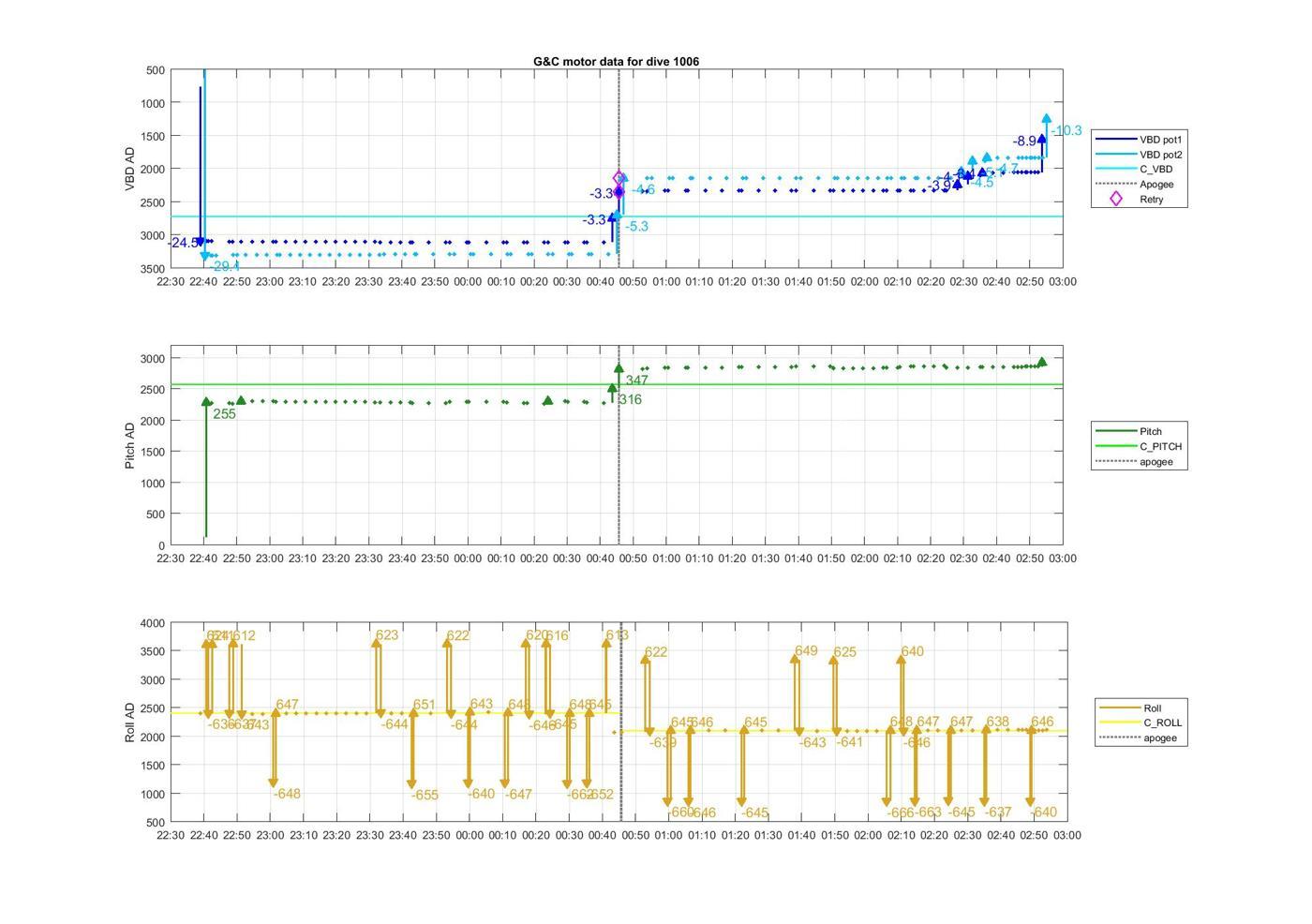Click the '255' annotation in the Pitch plot
1312x924 pixels.
[x=224, y=414]
